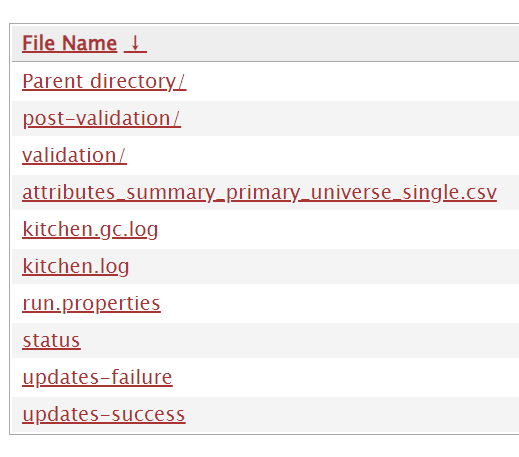Image resolution: width=519 pixels, height=457 pixels.
Task: View the garbage collection log for kitchen
Action: [x=90, y=230]
